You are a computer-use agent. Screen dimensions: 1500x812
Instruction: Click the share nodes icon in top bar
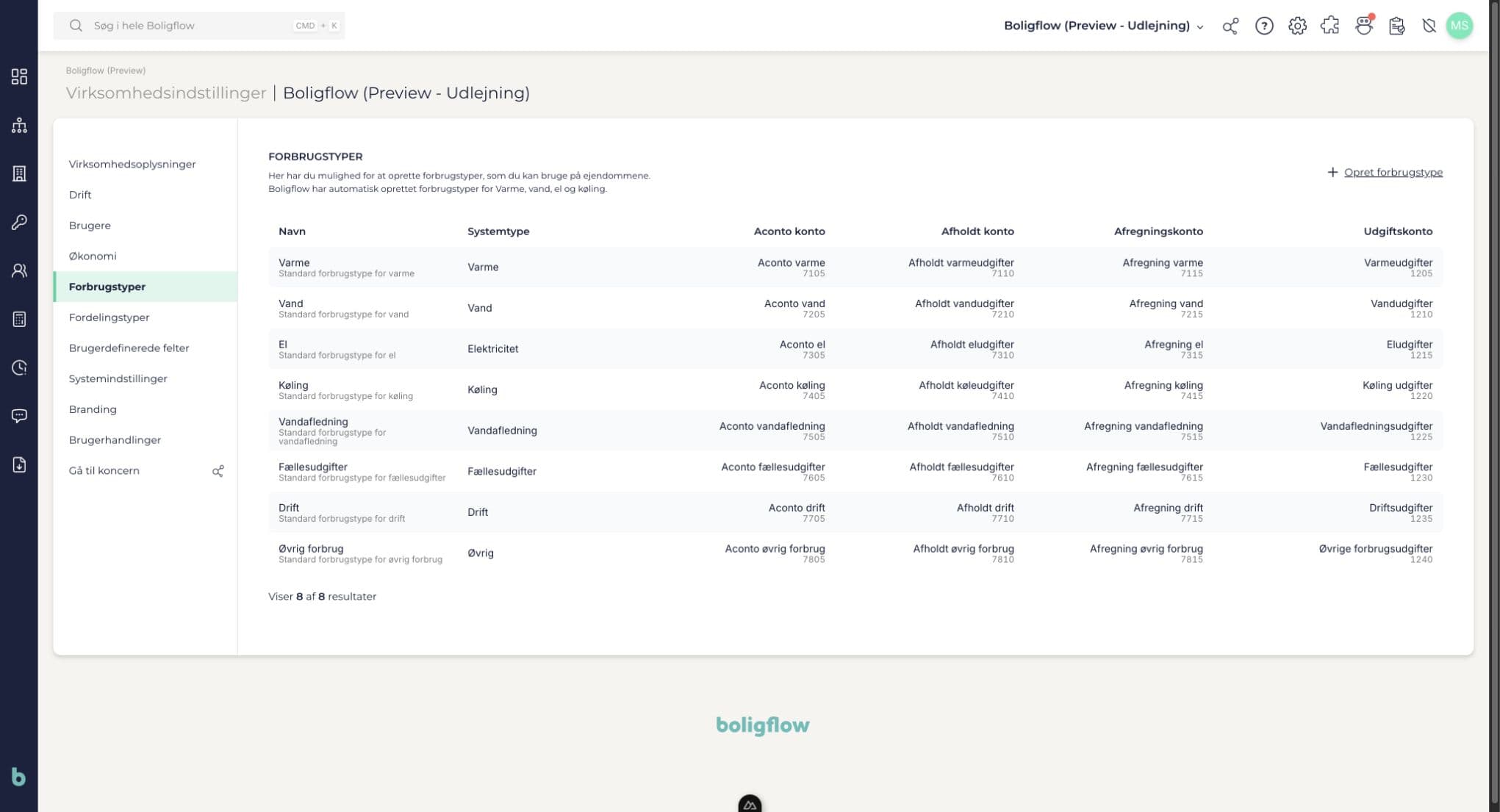click(1230, 26)
